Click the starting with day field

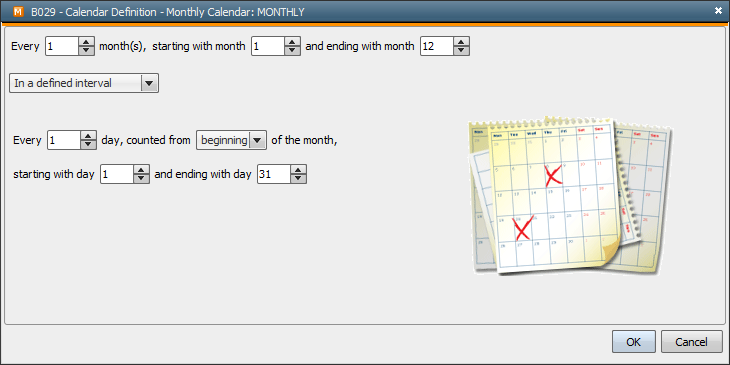tap(117, 175)
